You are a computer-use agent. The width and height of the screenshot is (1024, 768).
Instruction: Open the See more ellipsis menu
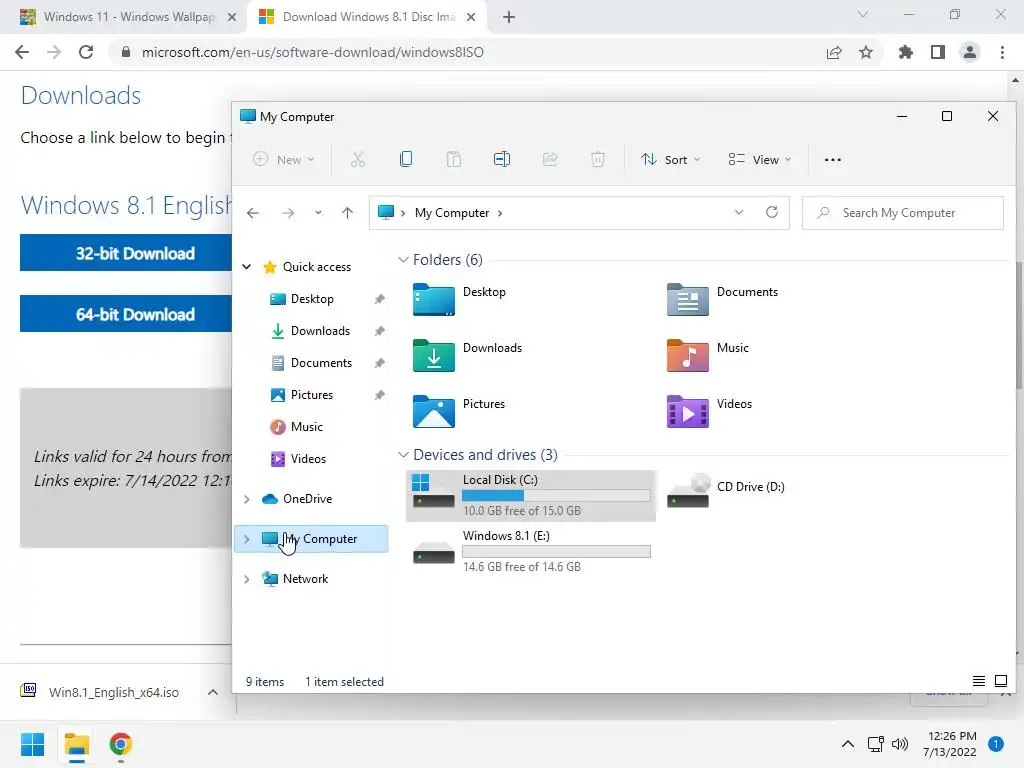point(833,159)
